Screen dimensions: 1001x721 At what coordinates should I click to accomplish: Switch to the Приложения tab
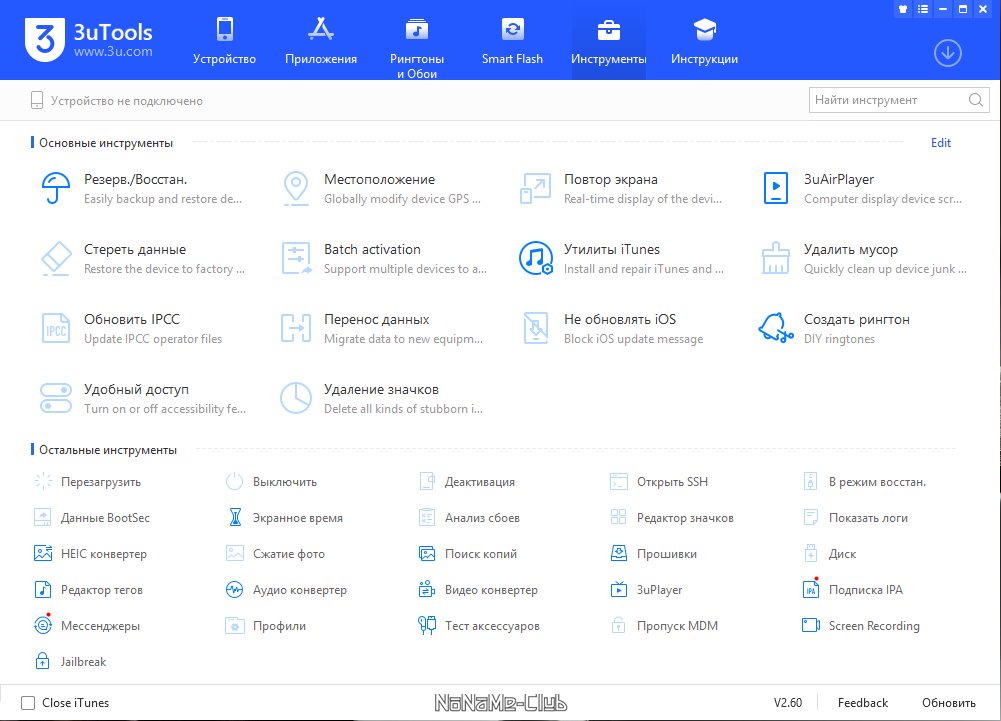[320, 41]
